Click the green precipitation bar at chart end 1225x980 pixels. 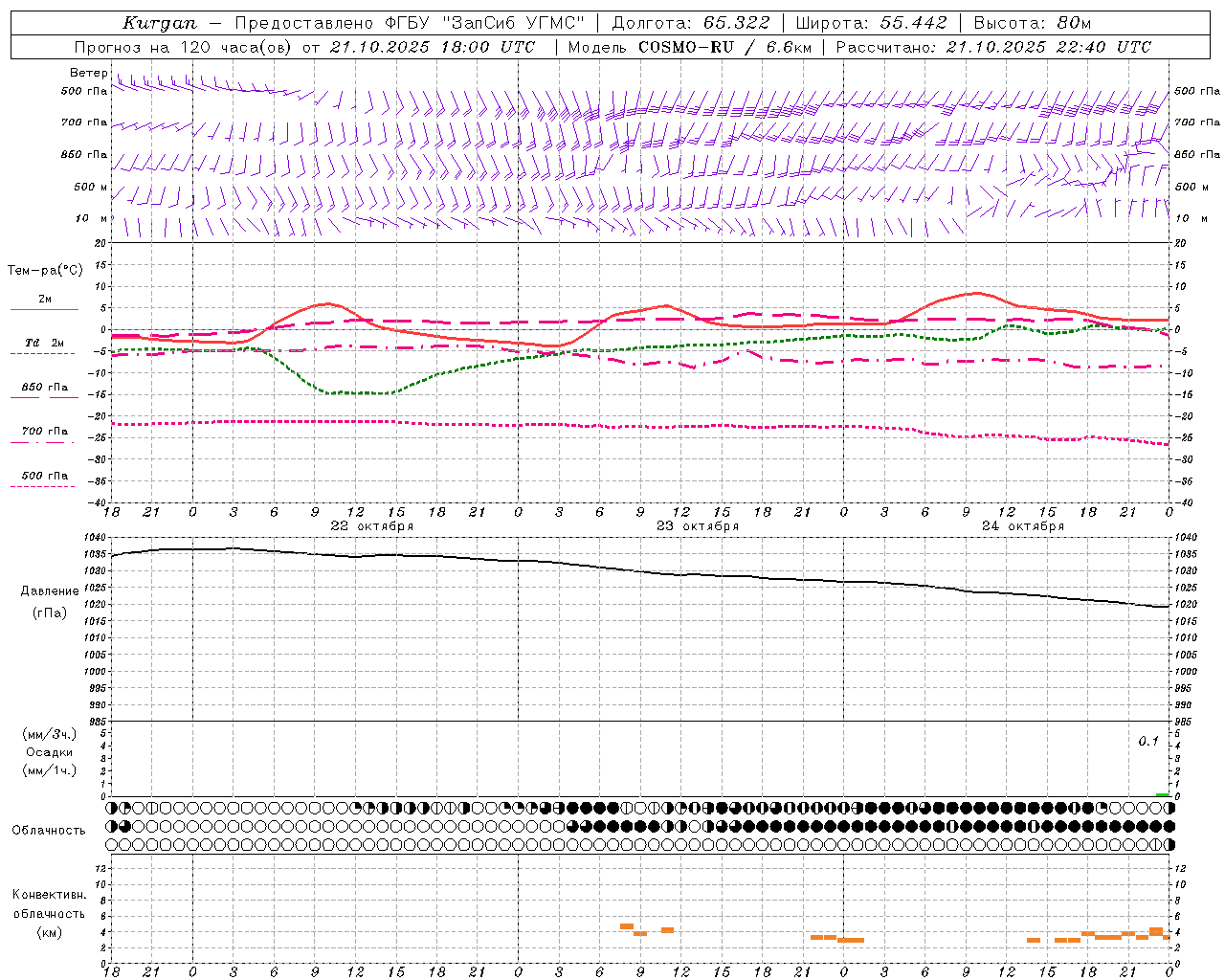click(1162, 794)
